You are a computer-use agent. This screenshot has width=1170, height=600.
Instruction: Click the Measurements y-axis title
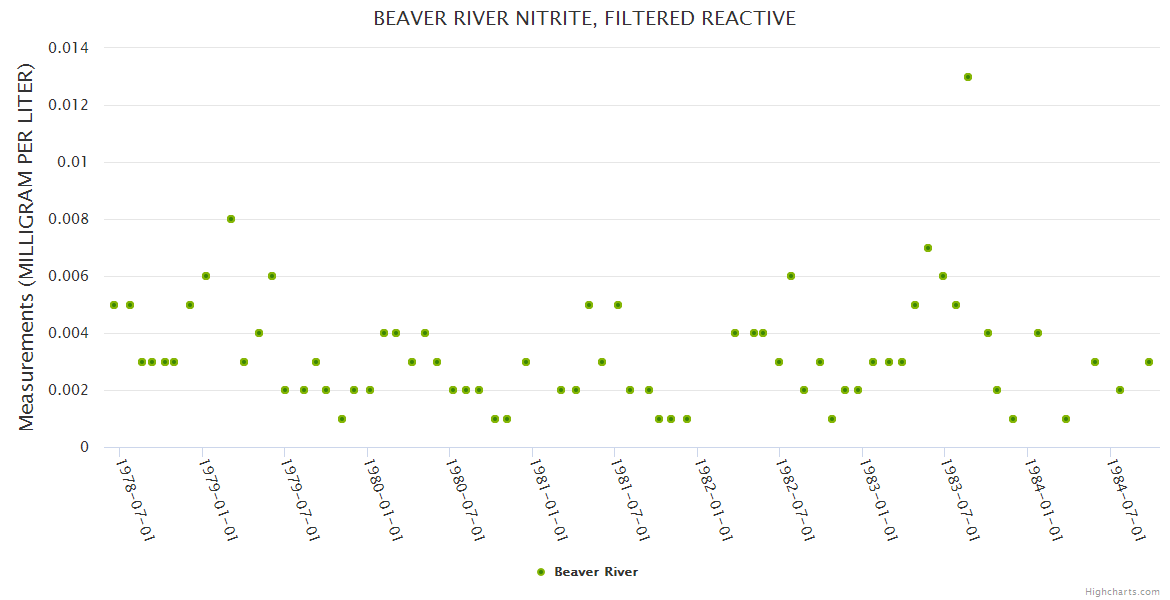27,247
